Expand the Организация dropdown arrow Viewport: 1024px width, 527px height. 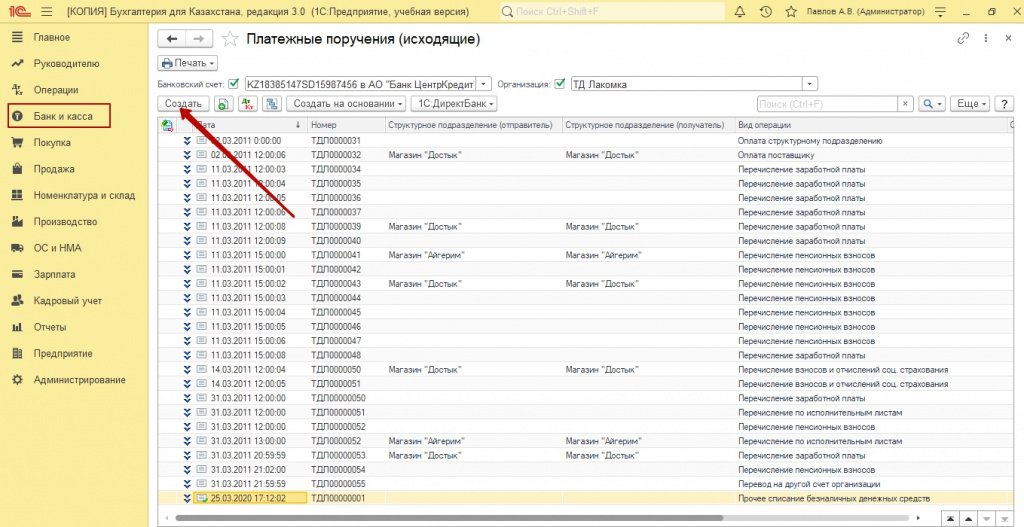tap(810, 84)
